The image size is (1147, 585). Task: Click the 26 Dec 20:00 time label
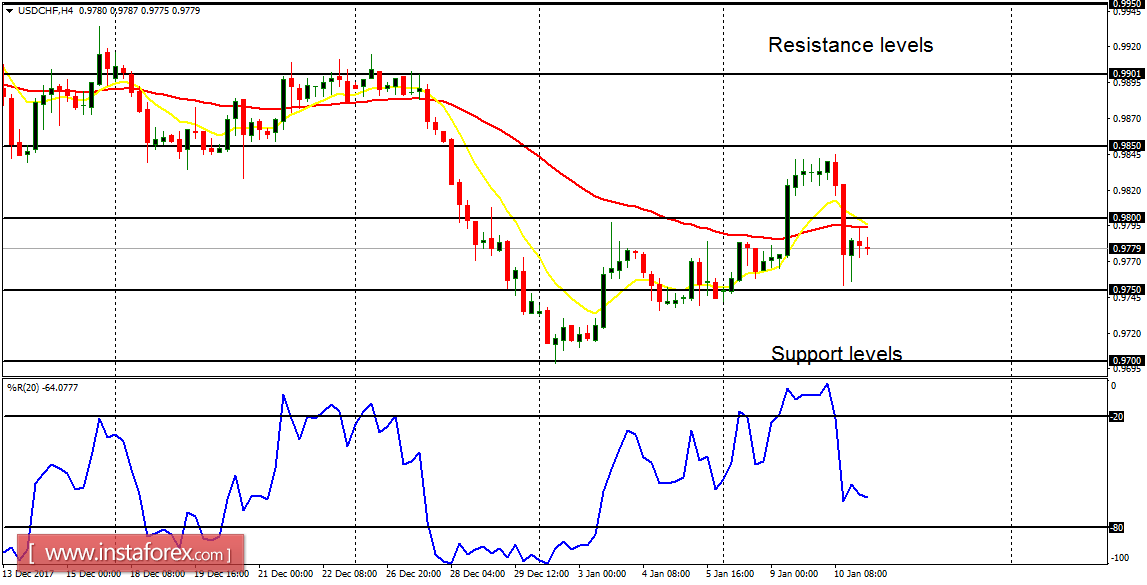pyautogui.click(x=414, y=574)
